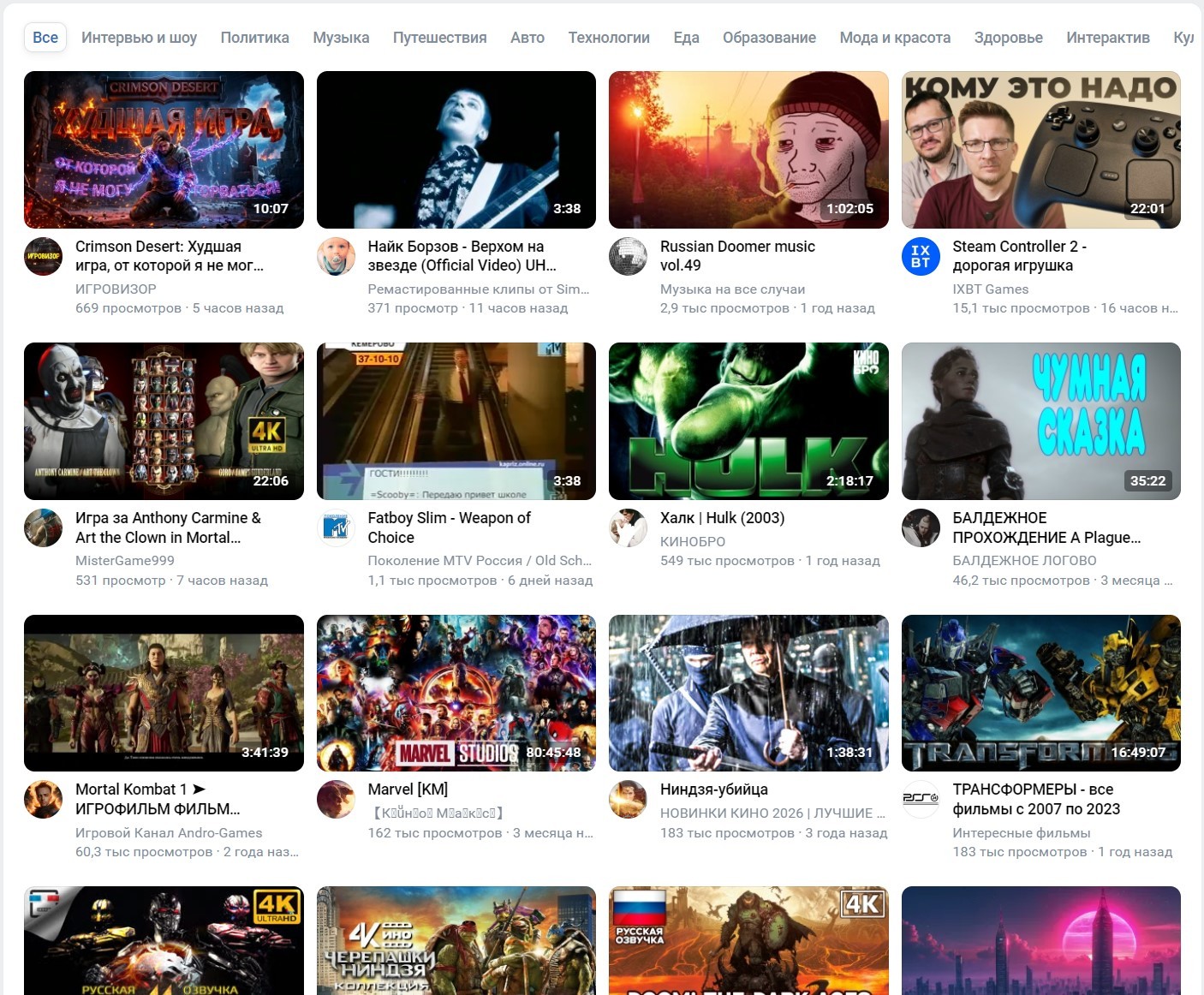Play the Ниндзя-убийца rainy thumbnail

pyautogui.click(x=748, y=694)
